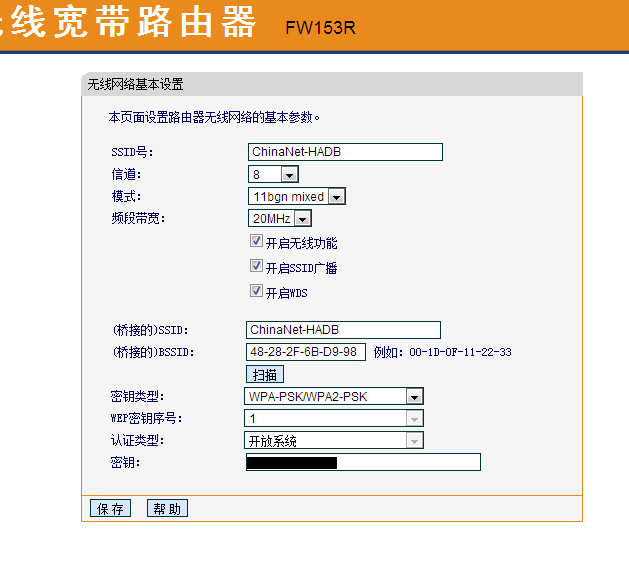Click the 无线网络基本设置 panel header
This screenshot has height=585, width=629.
click(135, 84)
